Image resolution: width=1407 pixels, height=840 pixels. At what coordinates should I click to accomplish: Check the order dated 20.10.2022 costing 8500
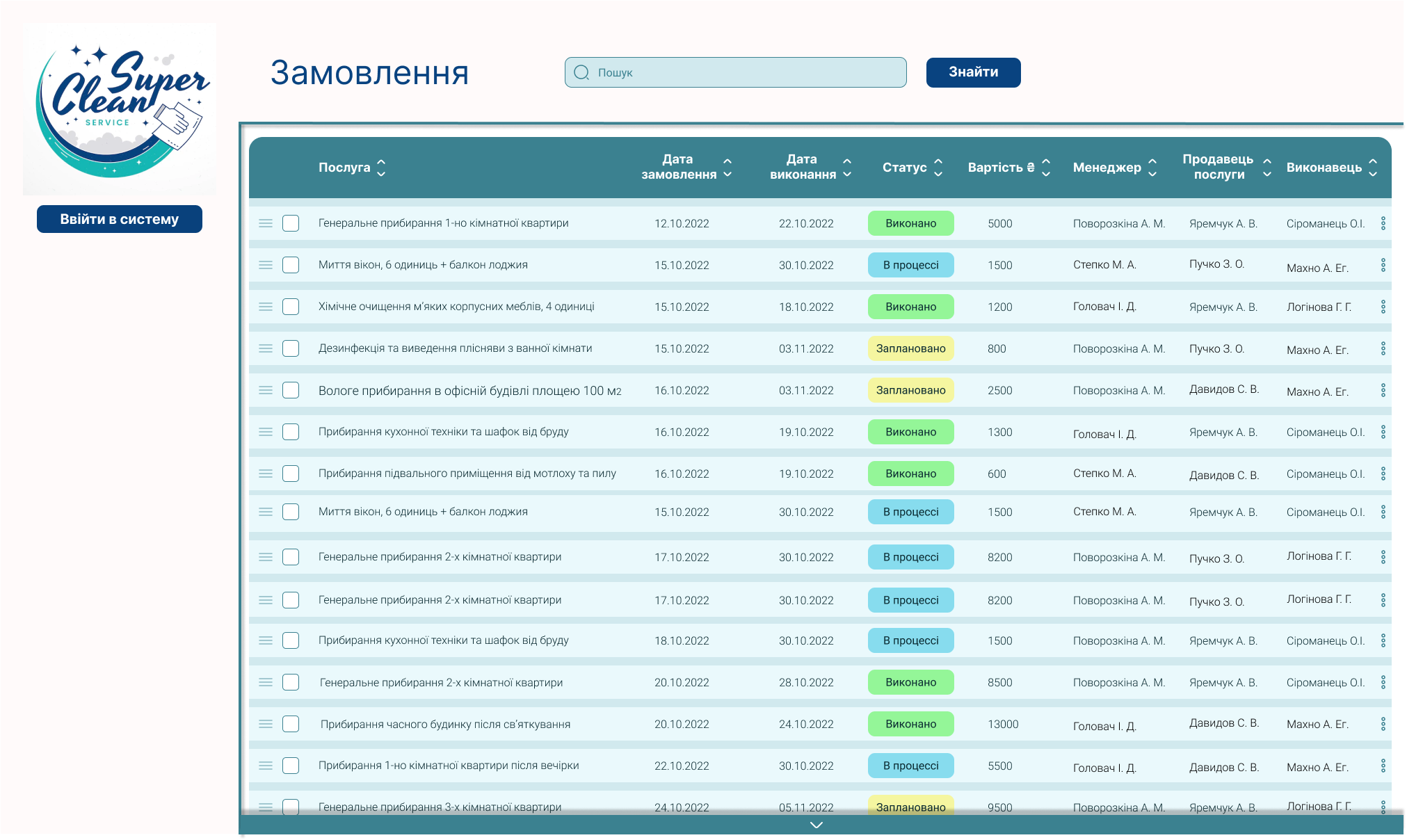tap(291, 682)
